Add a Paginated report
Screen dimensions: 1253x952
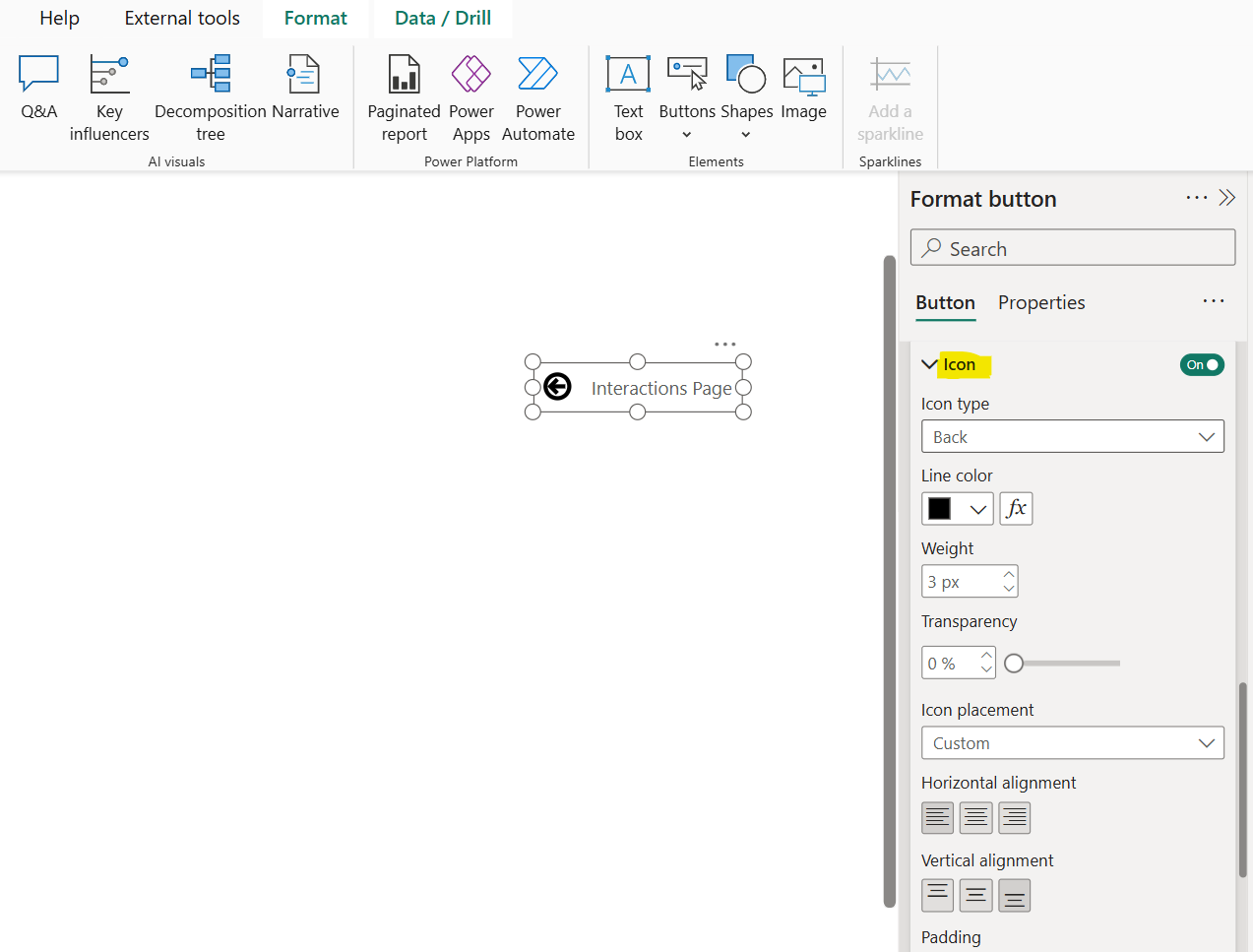point(404,94)
